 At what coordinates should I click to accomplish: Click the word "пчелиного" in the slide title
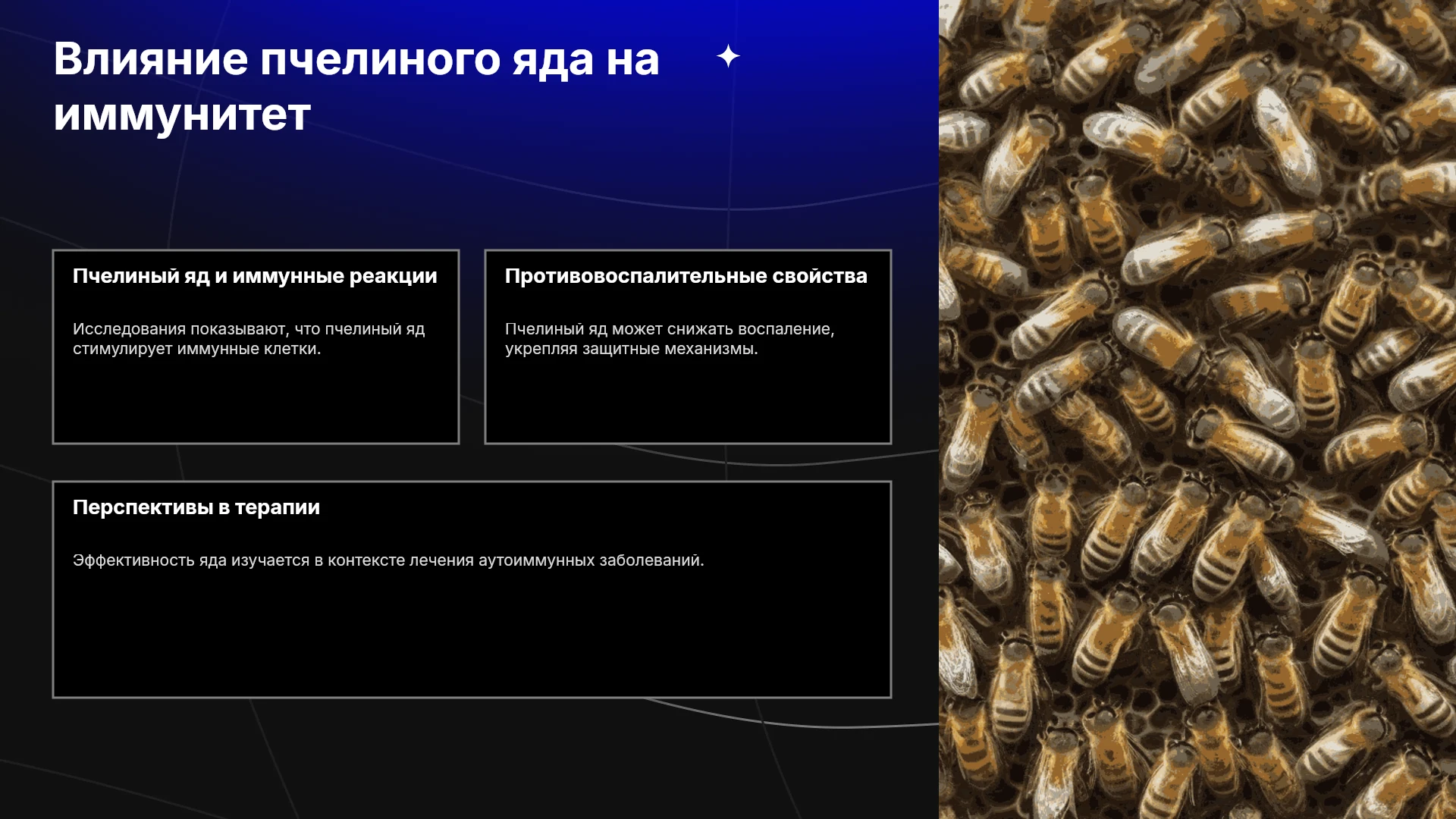[x=380, y=59]
